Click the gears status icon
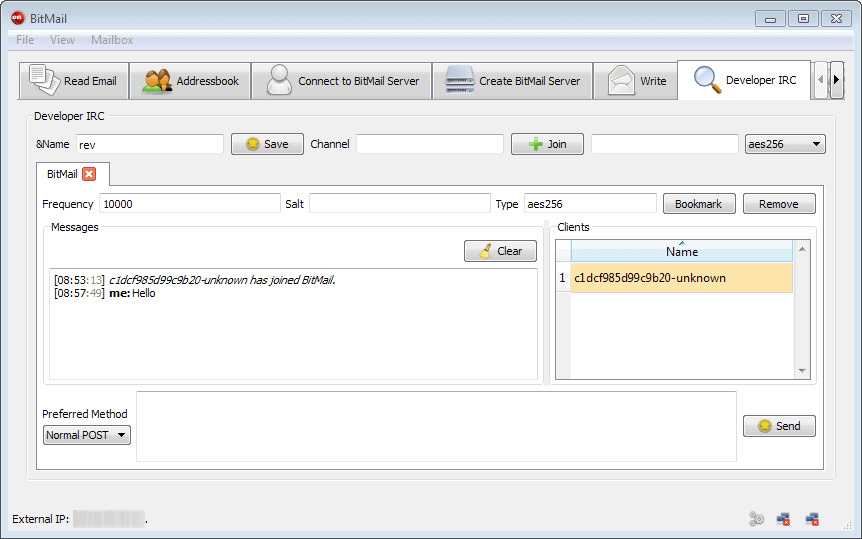 [x=756, y=518]
